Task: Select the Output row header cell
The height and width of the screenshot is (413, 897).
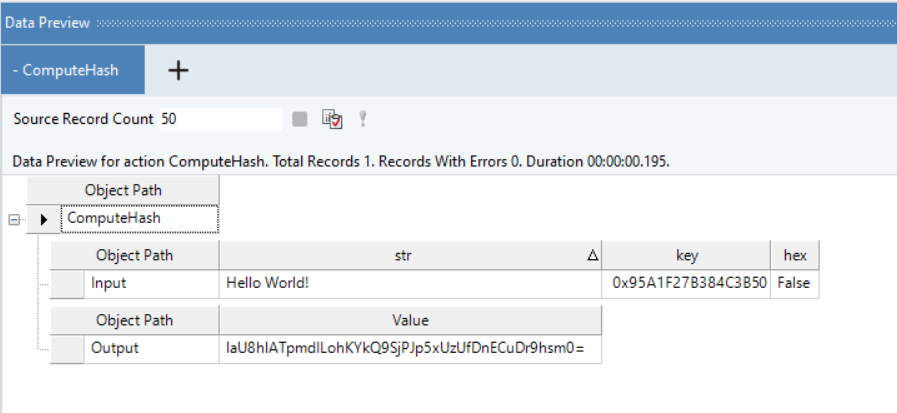Action: pos(67,349)
